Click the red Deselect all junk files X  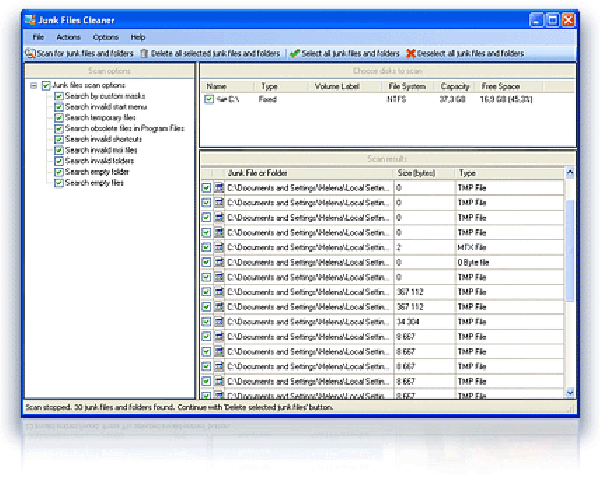coord(411,53)
